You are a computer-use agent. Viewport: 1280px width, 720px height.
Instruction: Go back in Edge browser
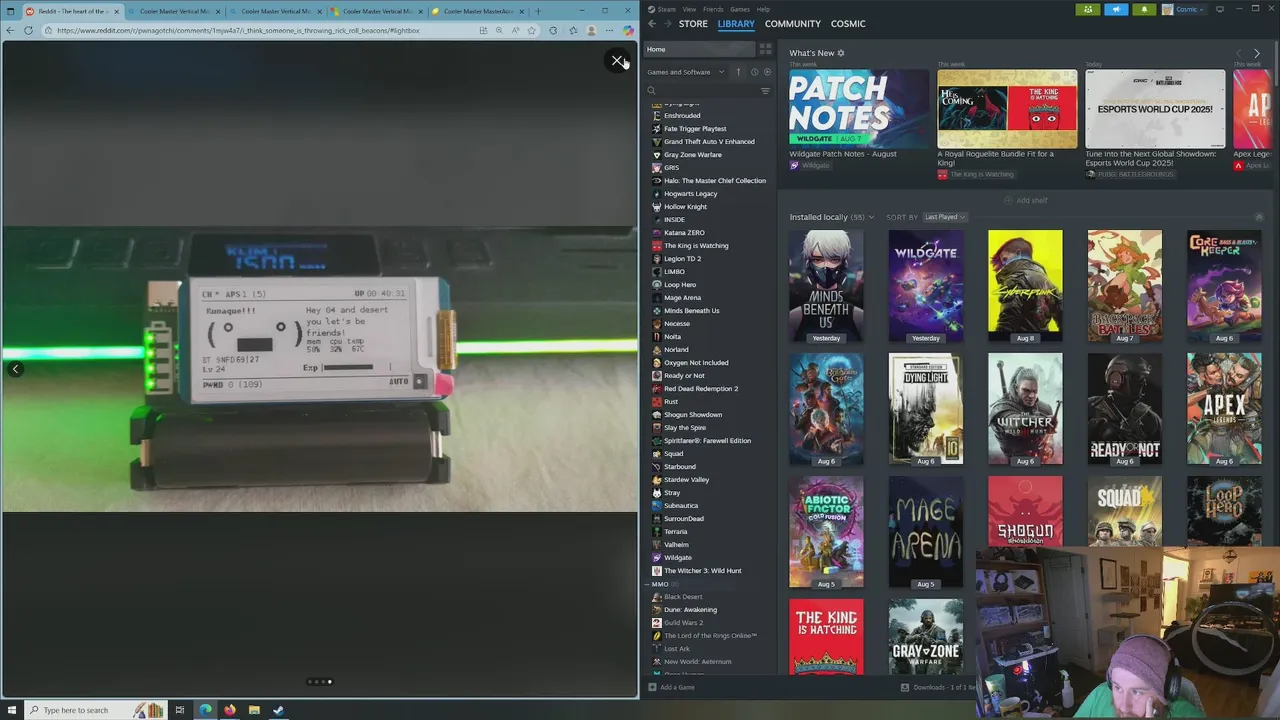pos(10,30)
